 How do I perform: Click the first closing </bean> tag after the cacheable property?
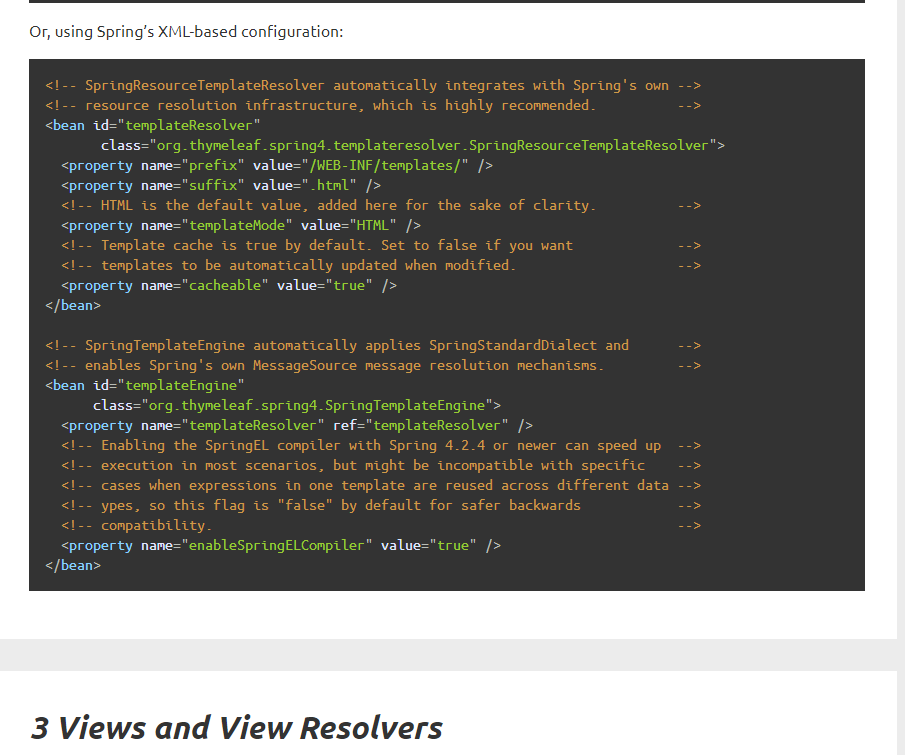pos(73,305)
